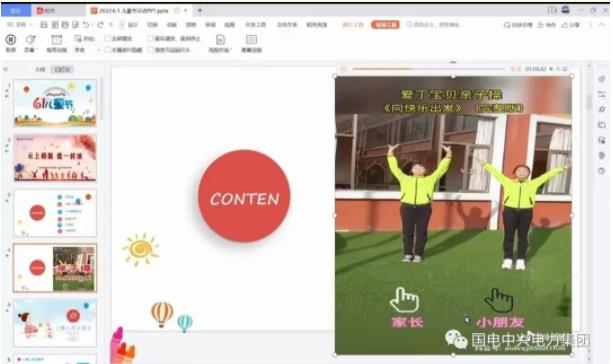The image size is (613, 364).
Task: Toggle the hide while not playing checkbox
Action: click(x=107, y=50)
